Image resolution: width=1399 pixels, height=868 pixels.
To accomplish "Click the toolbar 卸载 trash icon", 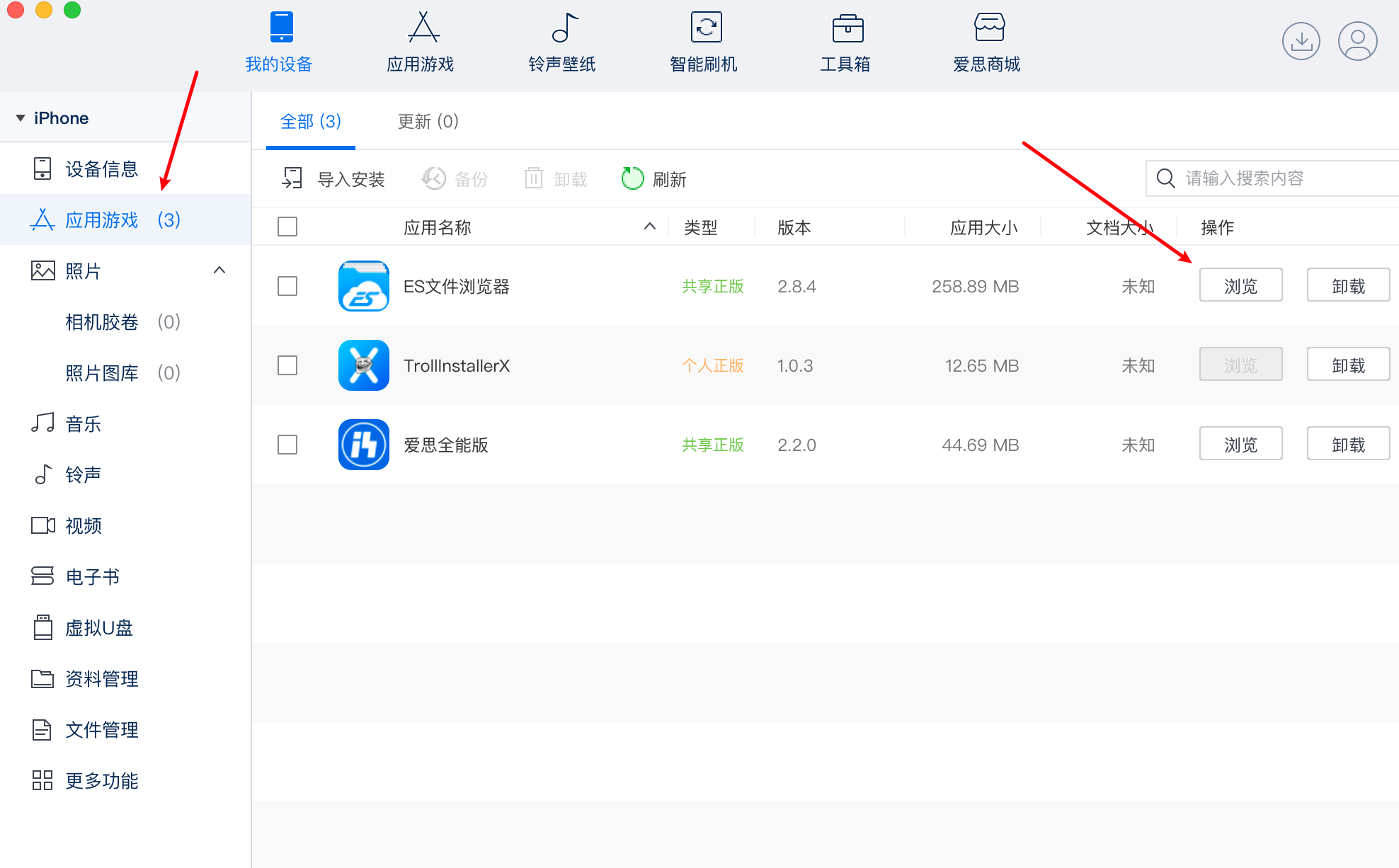I will [534, 178].
